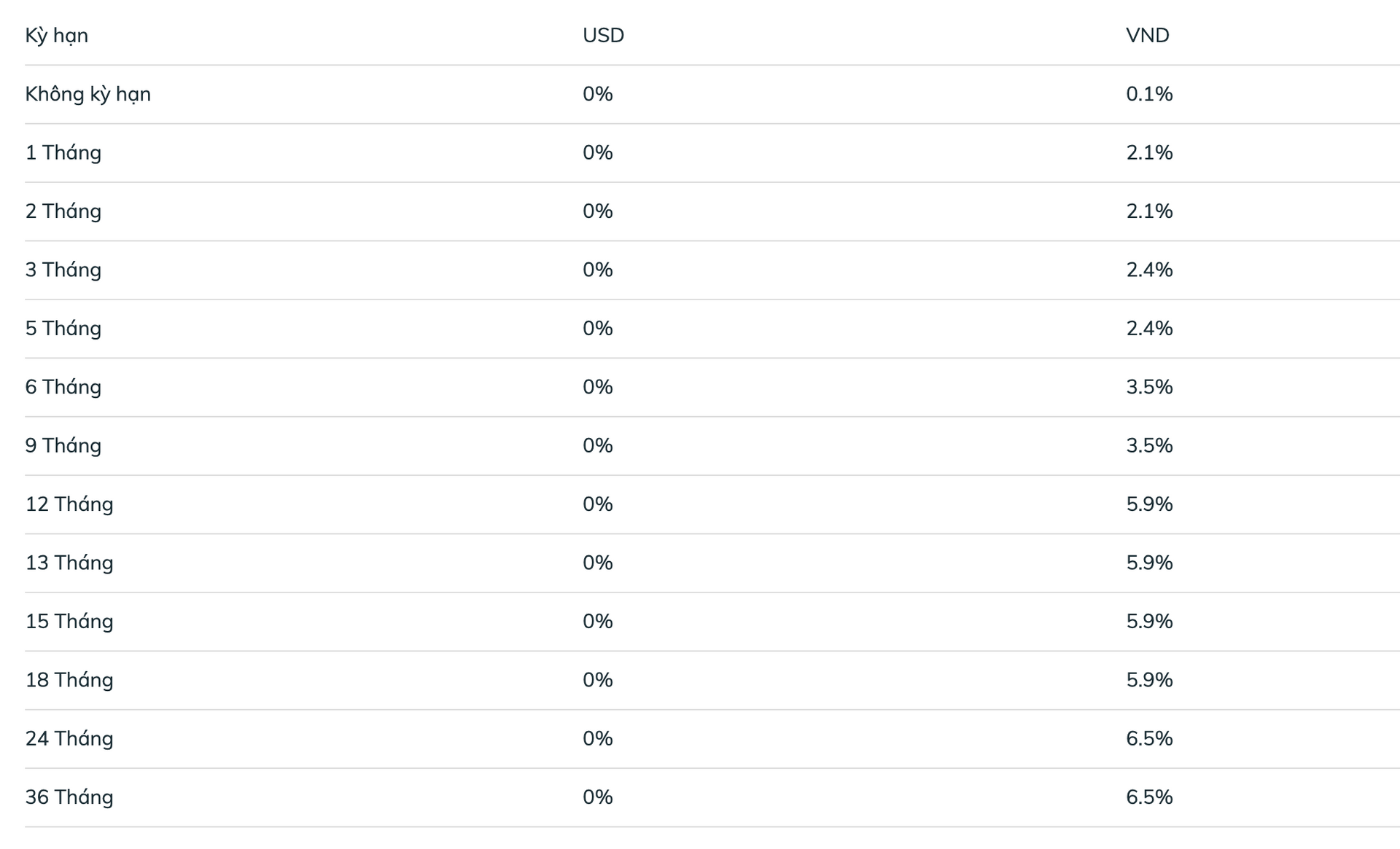Select the 3 Tháng term label
Screen dimensions: 1400x849
[x=63, y=270]
